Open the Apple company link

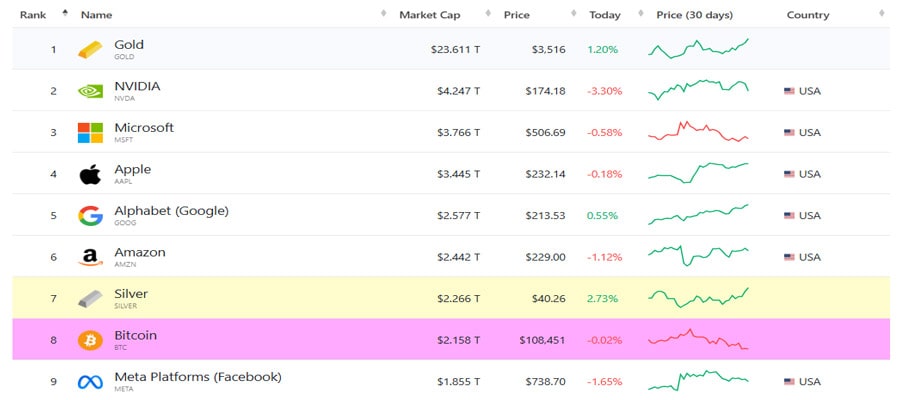pos(133,169)
